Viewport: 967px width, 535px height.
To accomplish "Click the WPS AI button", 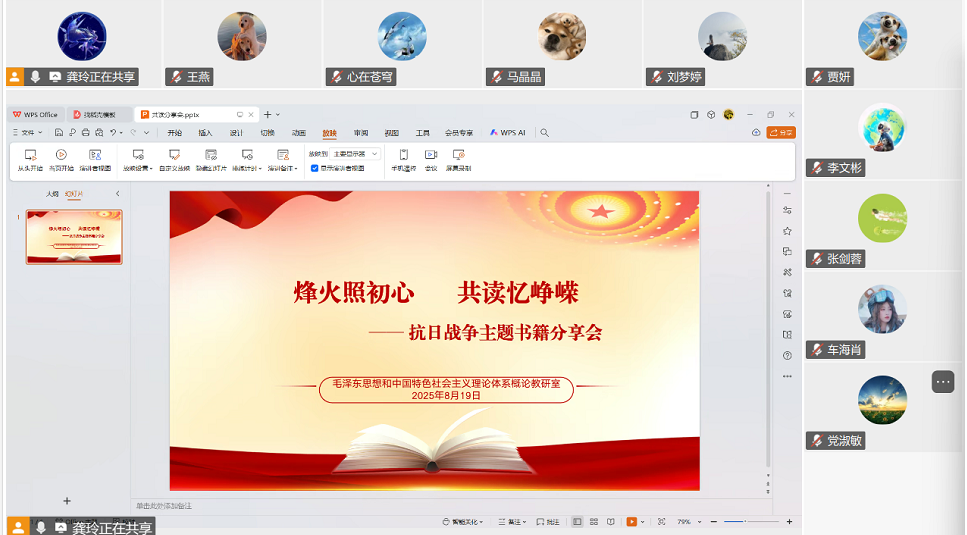I will coord(508,132).
